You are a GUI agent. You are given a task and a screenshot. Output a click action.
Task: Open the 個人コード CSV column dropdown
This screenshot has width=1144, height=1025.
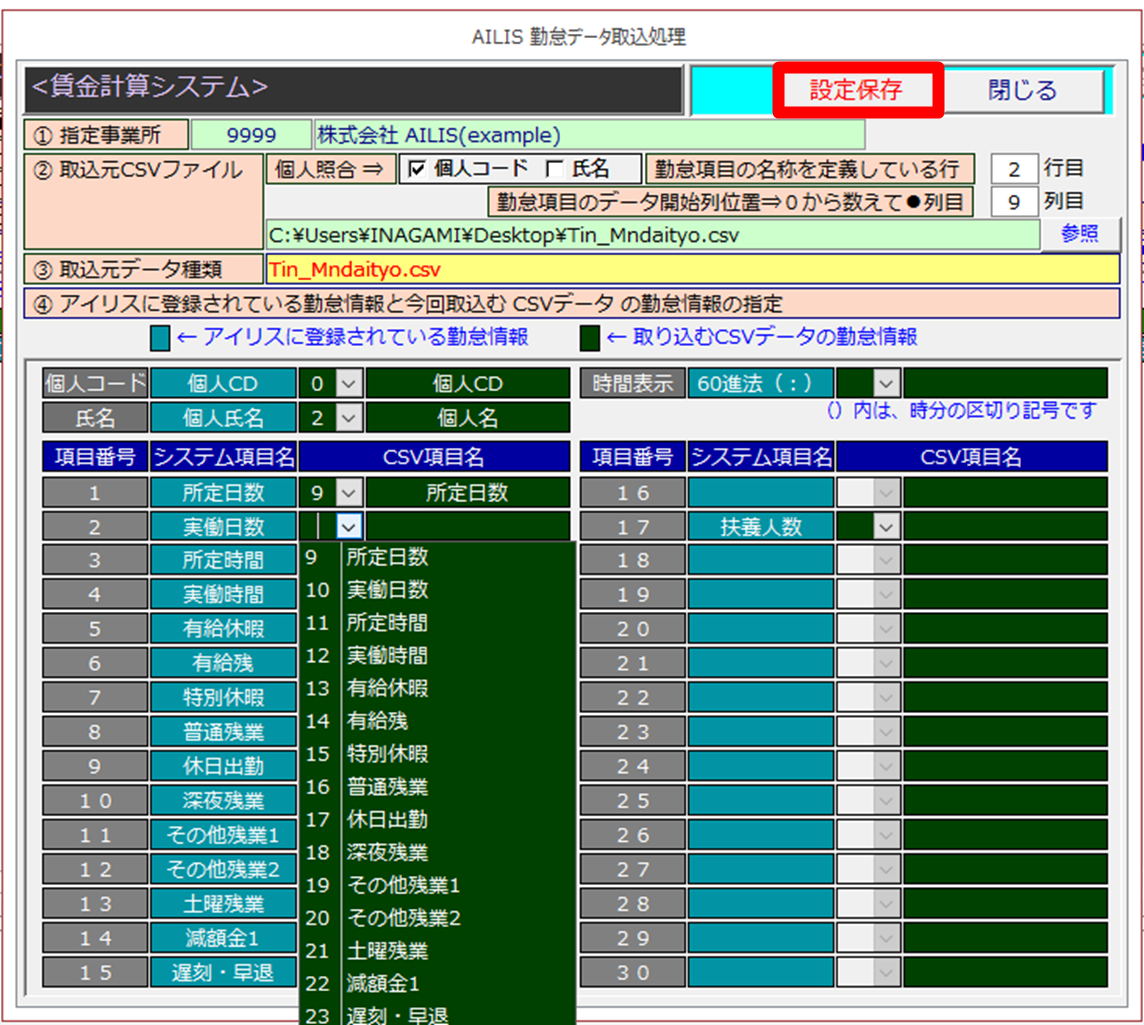tap(347, 383)
